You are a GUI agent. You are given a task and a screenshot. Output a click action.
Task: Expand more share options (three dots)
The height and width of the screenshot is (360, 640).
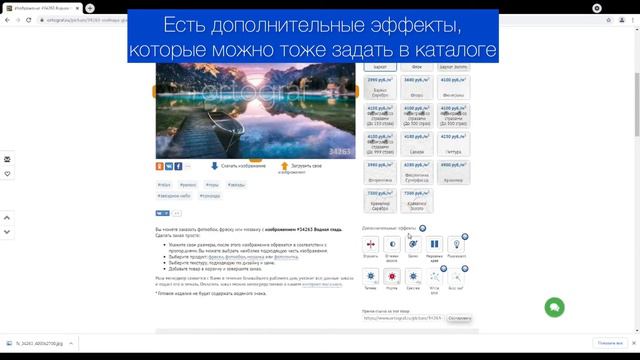click(x=188, y=166)
